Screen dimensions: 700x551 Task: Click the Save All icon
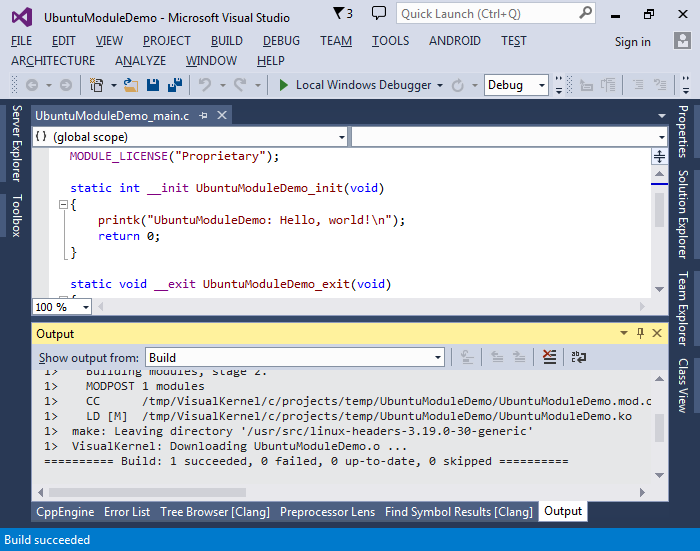pos(175,85)
